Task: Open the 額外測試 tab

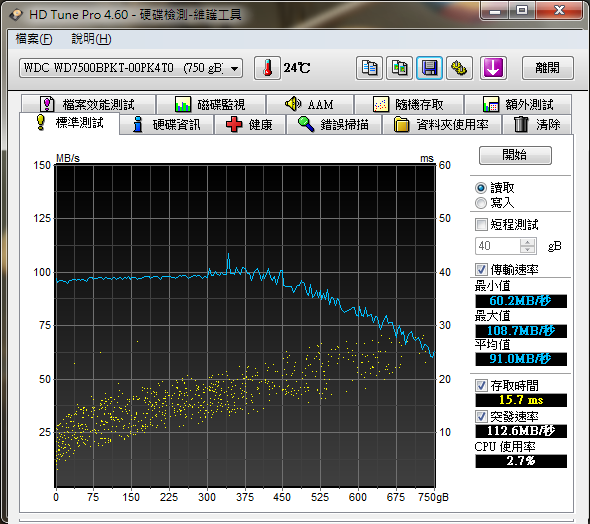Action: point(518,104)
